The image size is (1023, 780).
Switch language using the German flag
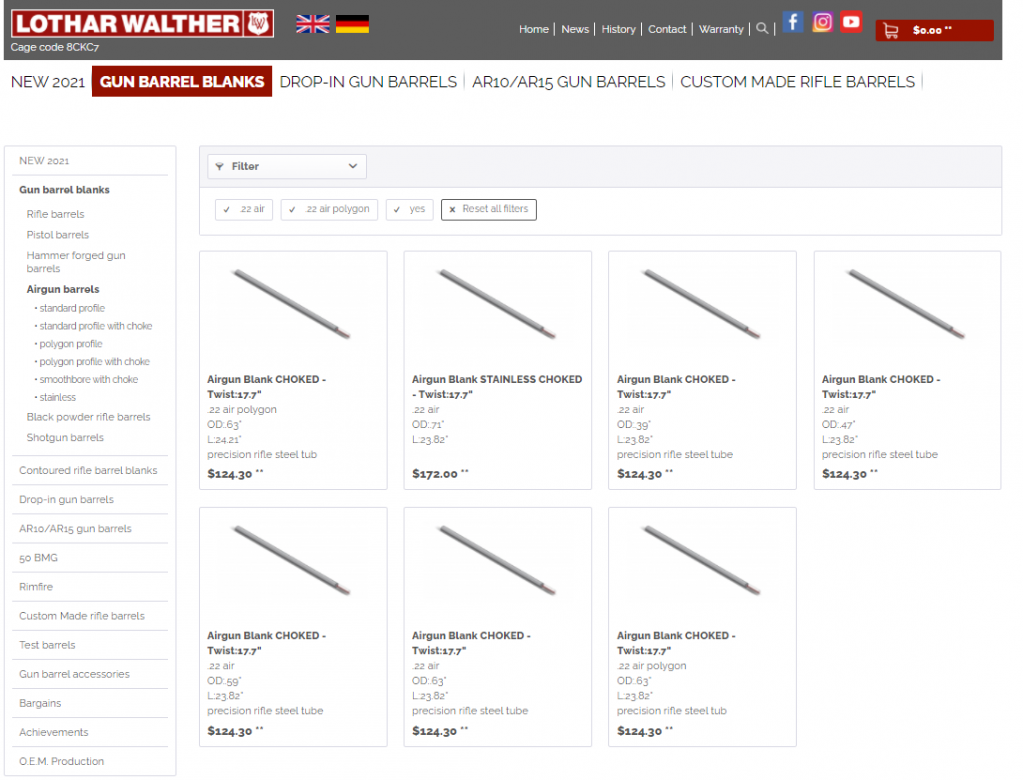point(352,24)
